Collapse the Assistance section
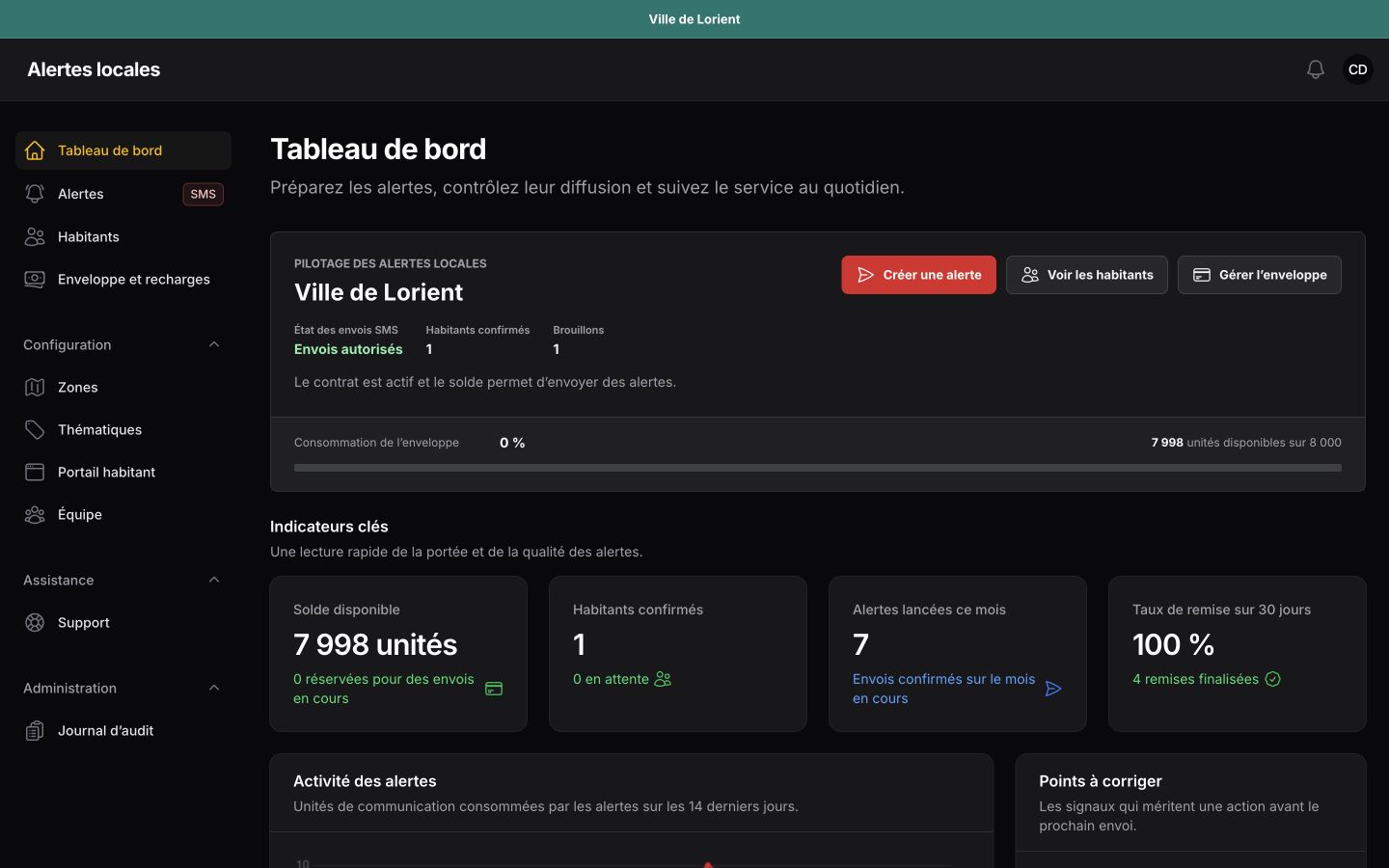Viewport: 1389px width, 868px height. [x=214, y=580]
